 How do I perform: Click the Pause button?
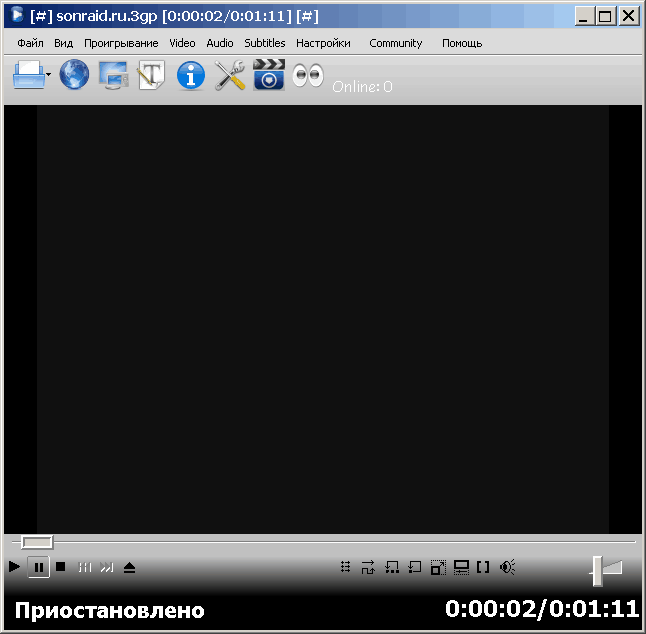(39, 568)
